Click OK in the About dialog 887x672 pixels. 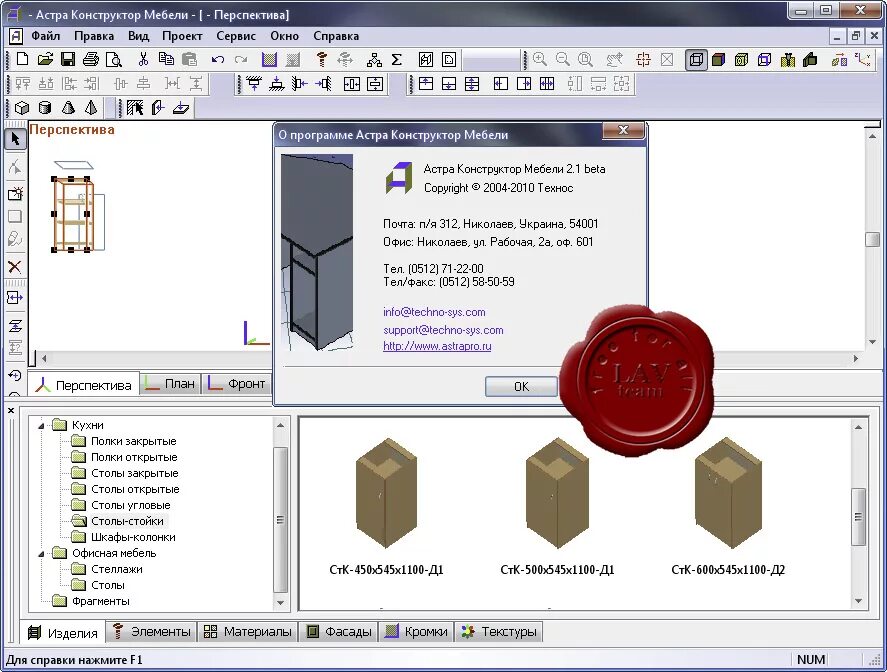[521, 386]
